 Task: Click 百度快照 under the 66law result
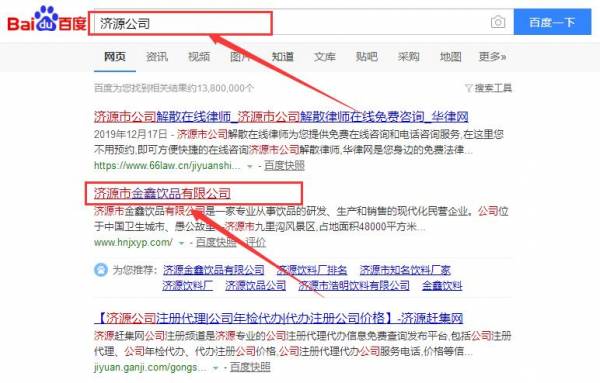pyautogui.click(x=284, y=166)
